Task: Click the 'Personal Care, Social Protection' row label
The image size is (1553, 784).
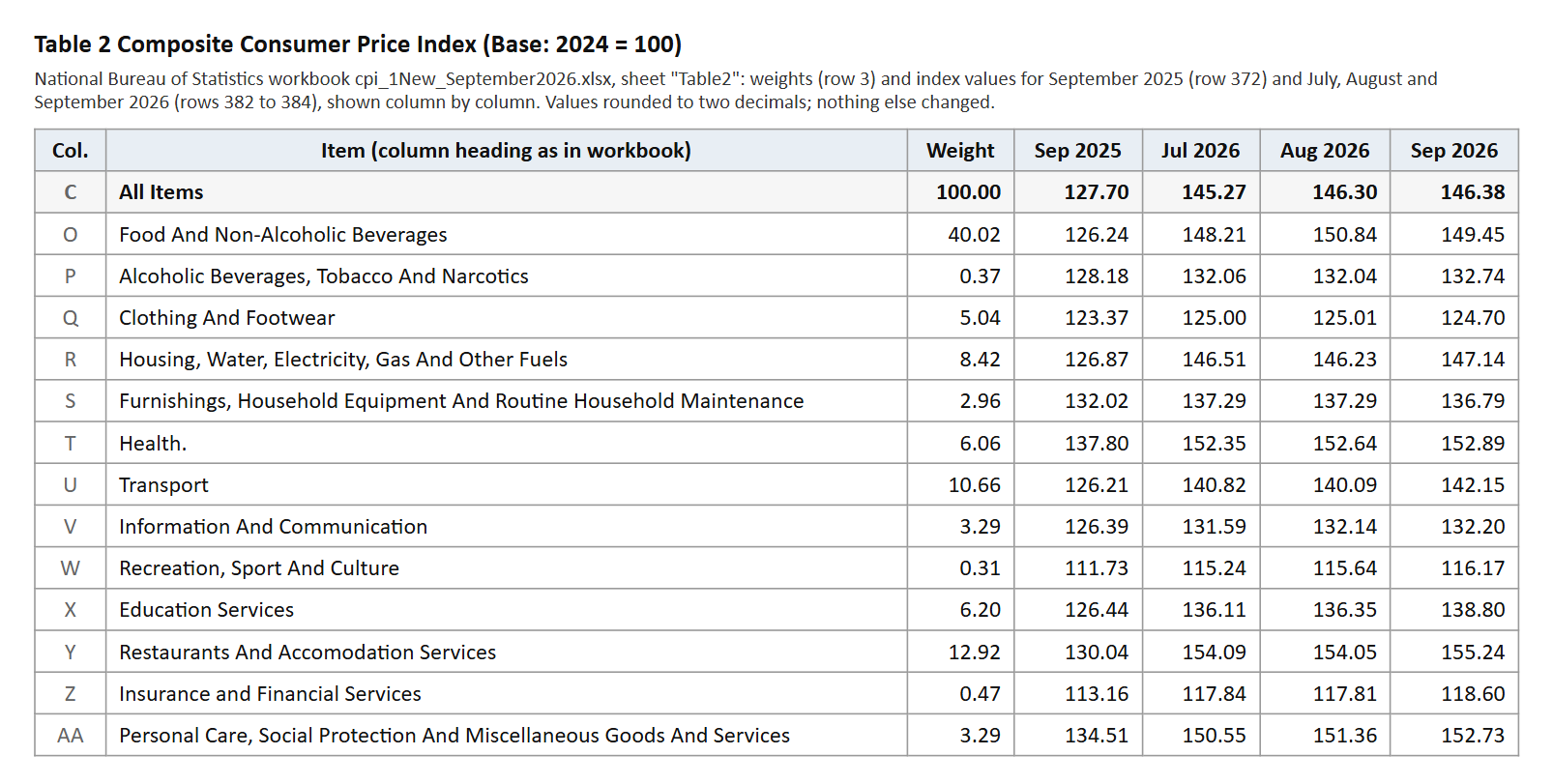Action: [x=454, y=736]
